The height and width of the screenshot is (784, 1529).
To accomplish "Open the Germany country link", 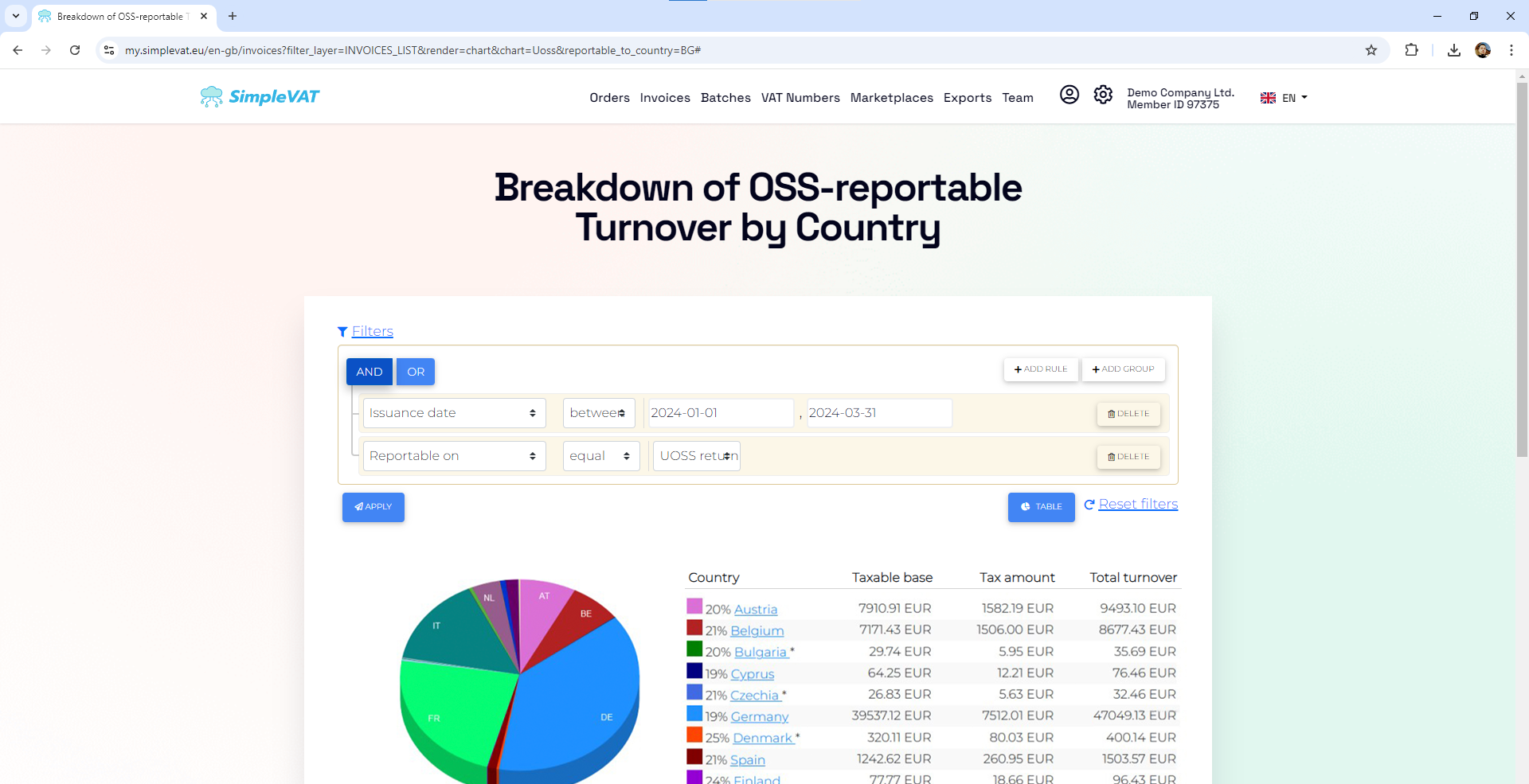I will pyautogui.click(x=760, y=716).
